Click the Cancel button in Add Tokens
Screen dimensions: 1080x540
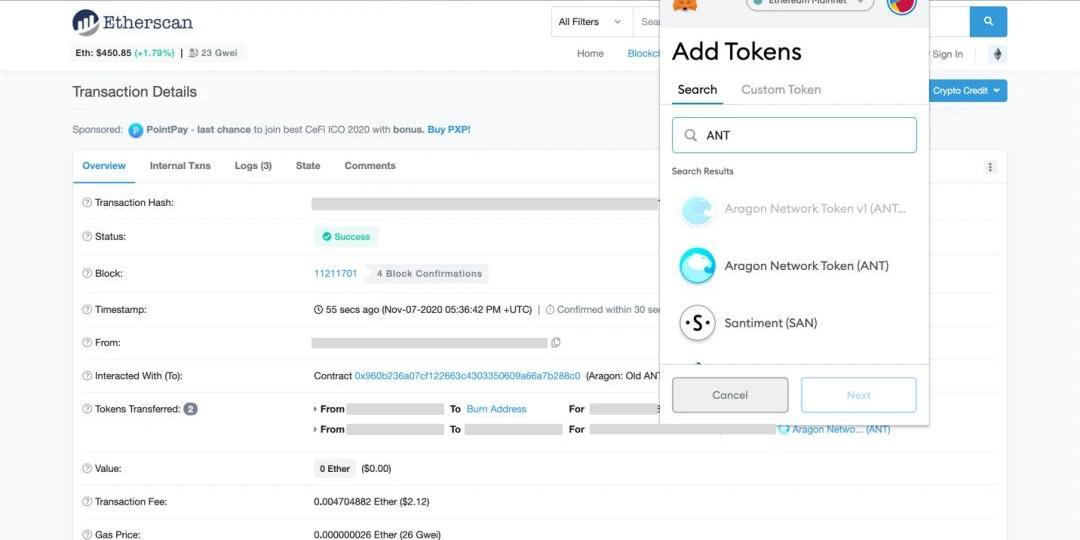point(730,395)
